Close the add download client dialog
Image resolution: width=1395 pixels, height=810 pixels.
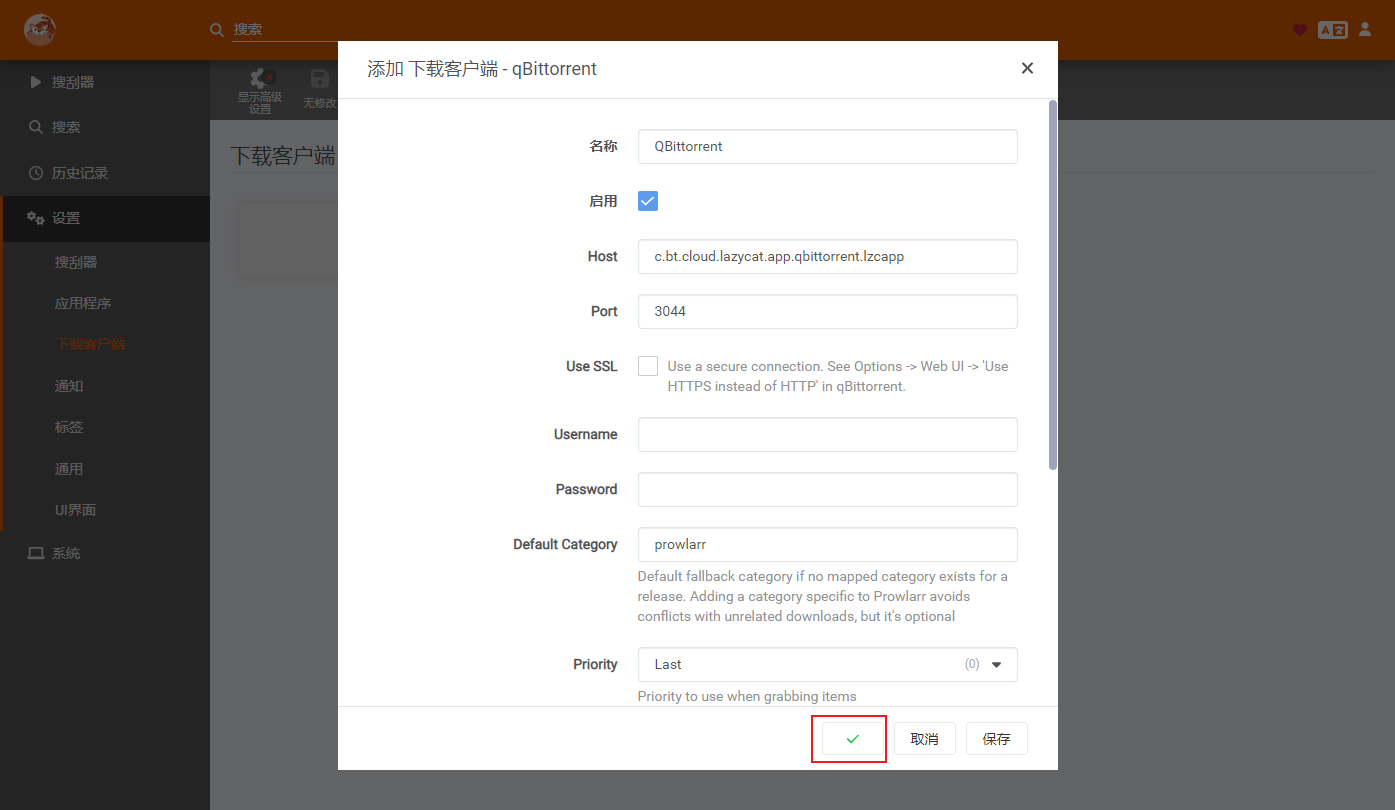[x=1027, y=68]
